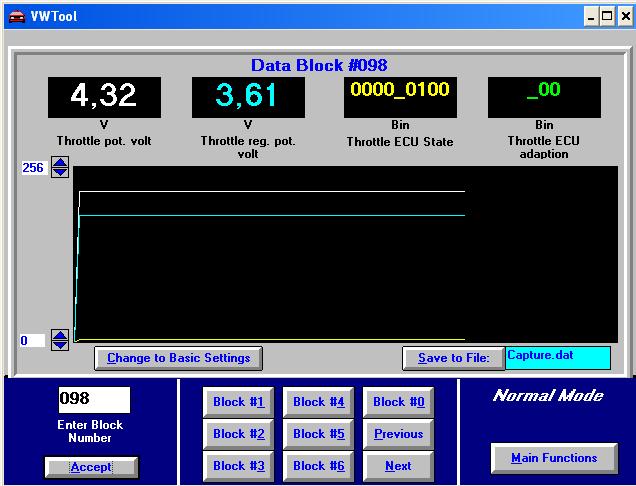The image size is (636, 486).
Task: Go to the Previous data block
Action: tap(398, 434)
